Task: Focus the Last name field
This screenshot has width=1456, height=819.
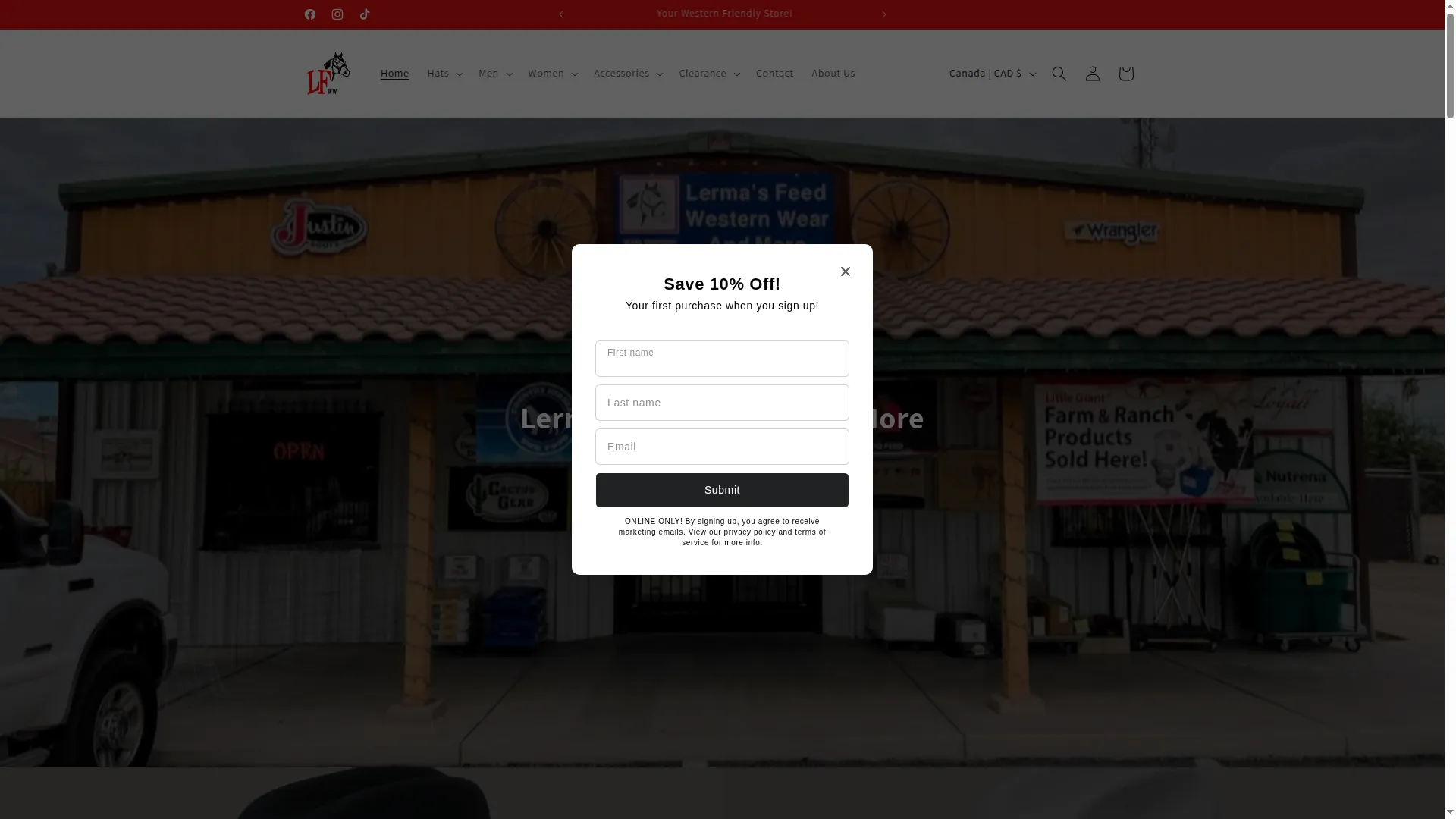Action: click(x=722, y=403)
